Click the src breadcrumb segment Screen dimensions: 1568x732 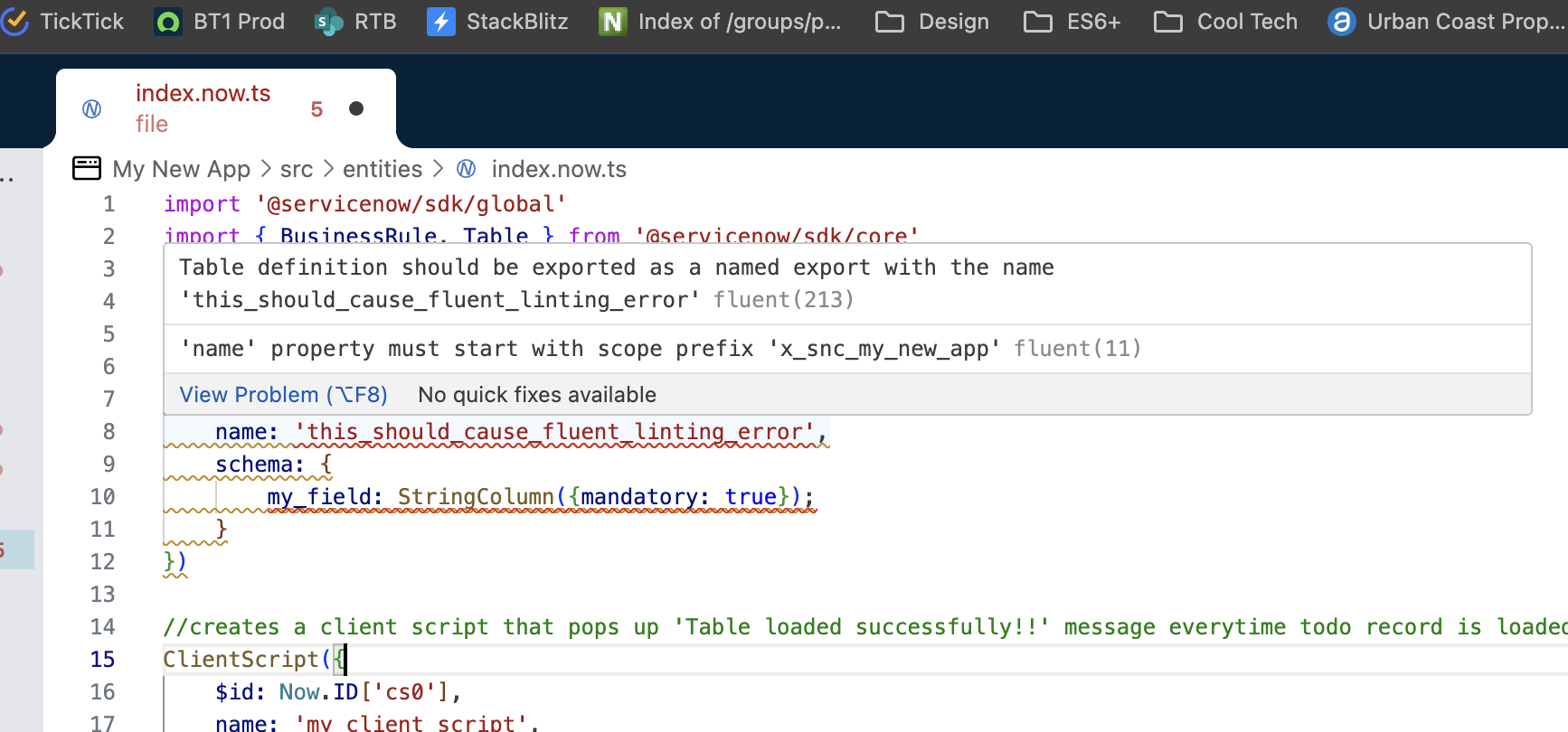296,169
